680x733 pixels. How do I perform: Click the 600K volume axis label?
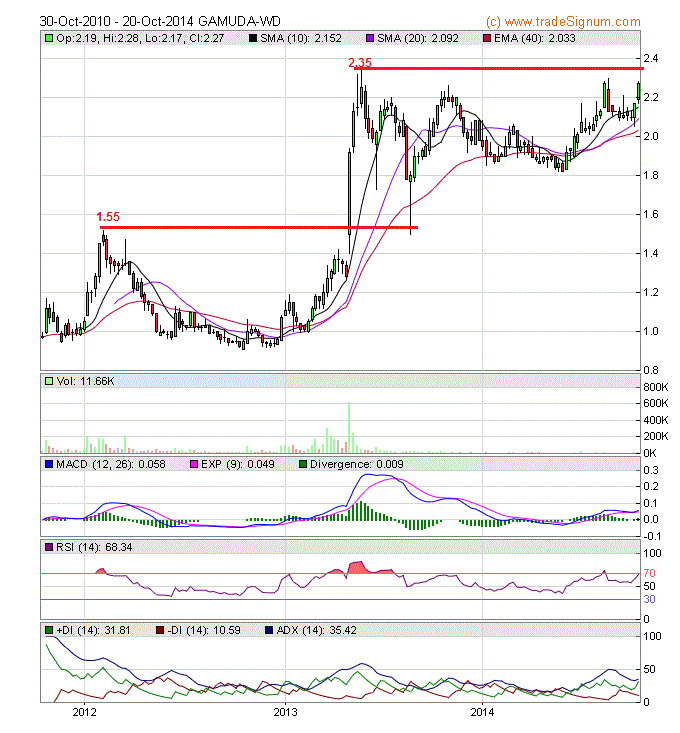click(x=655, y=403)
